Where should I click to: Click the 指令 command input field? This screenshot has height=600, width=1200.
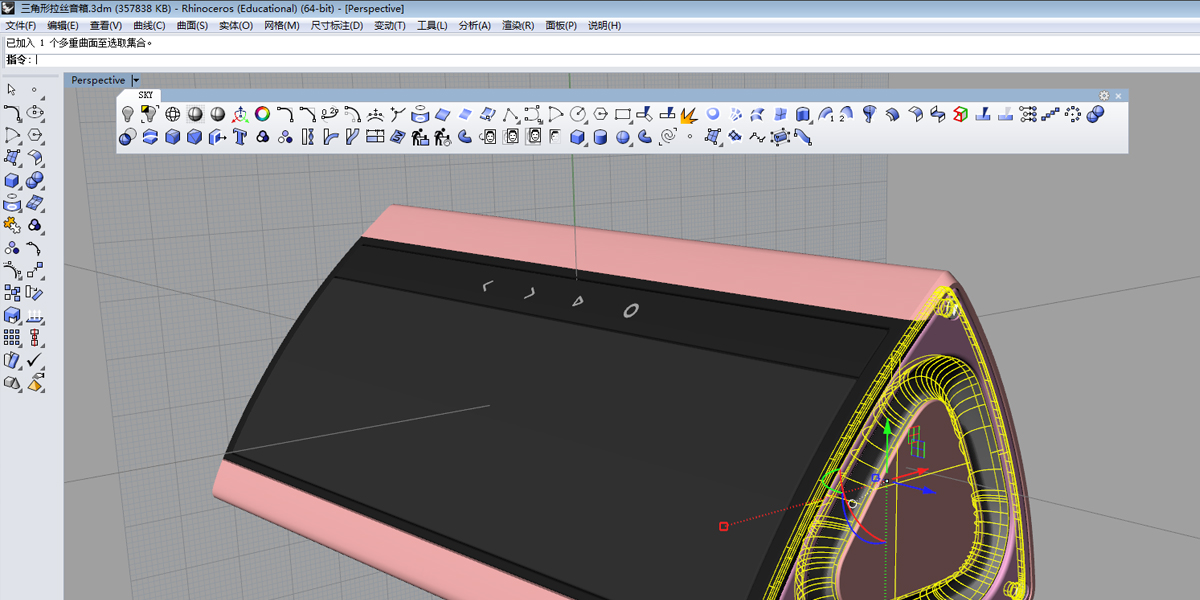coord(600,59)
